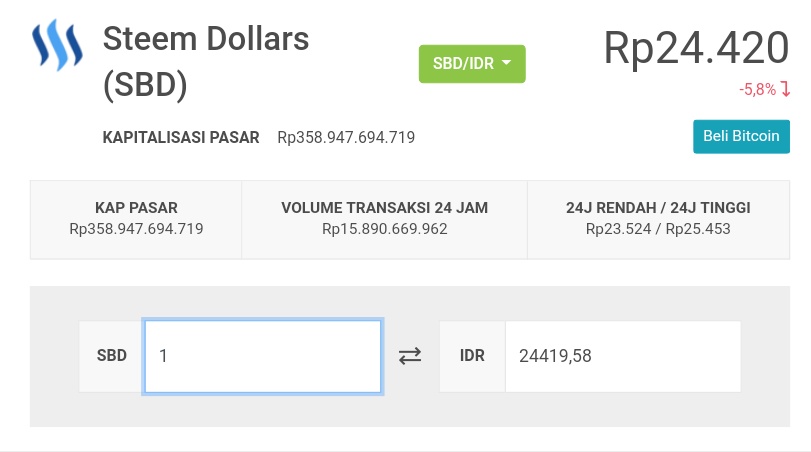Image resolution: width=811 pixels, height=452 pixels.
Task: Click the red downward trend arrow
Action: 785,90
